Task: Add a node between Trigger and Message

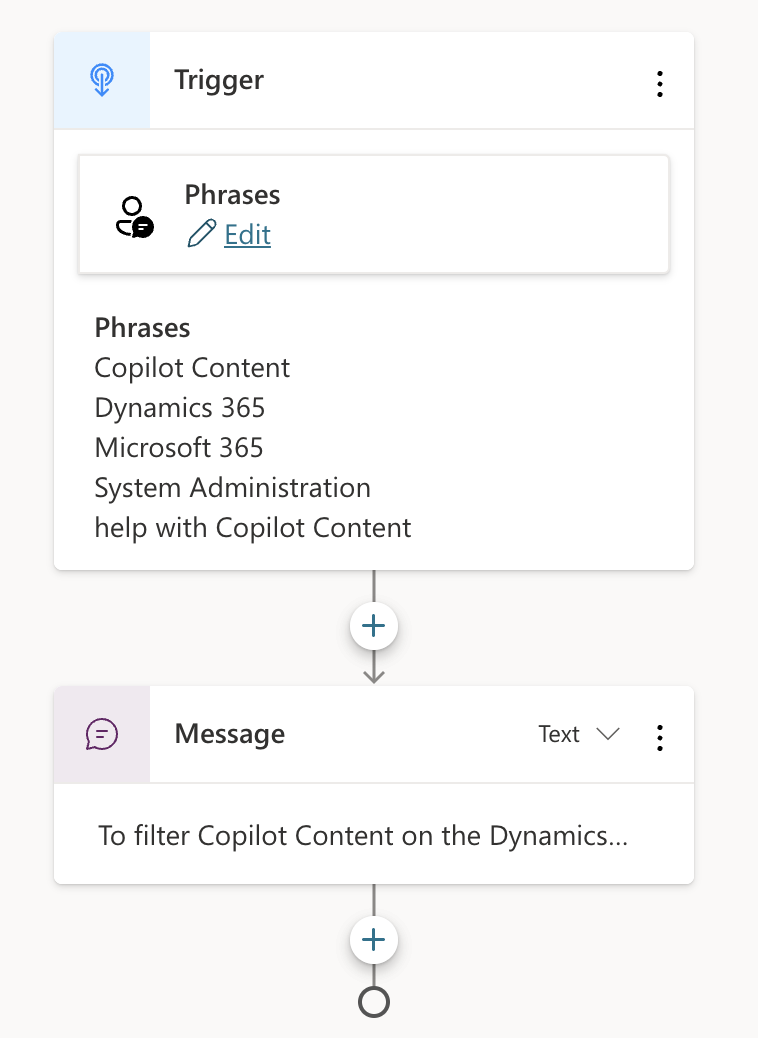Action: [374, 626]
